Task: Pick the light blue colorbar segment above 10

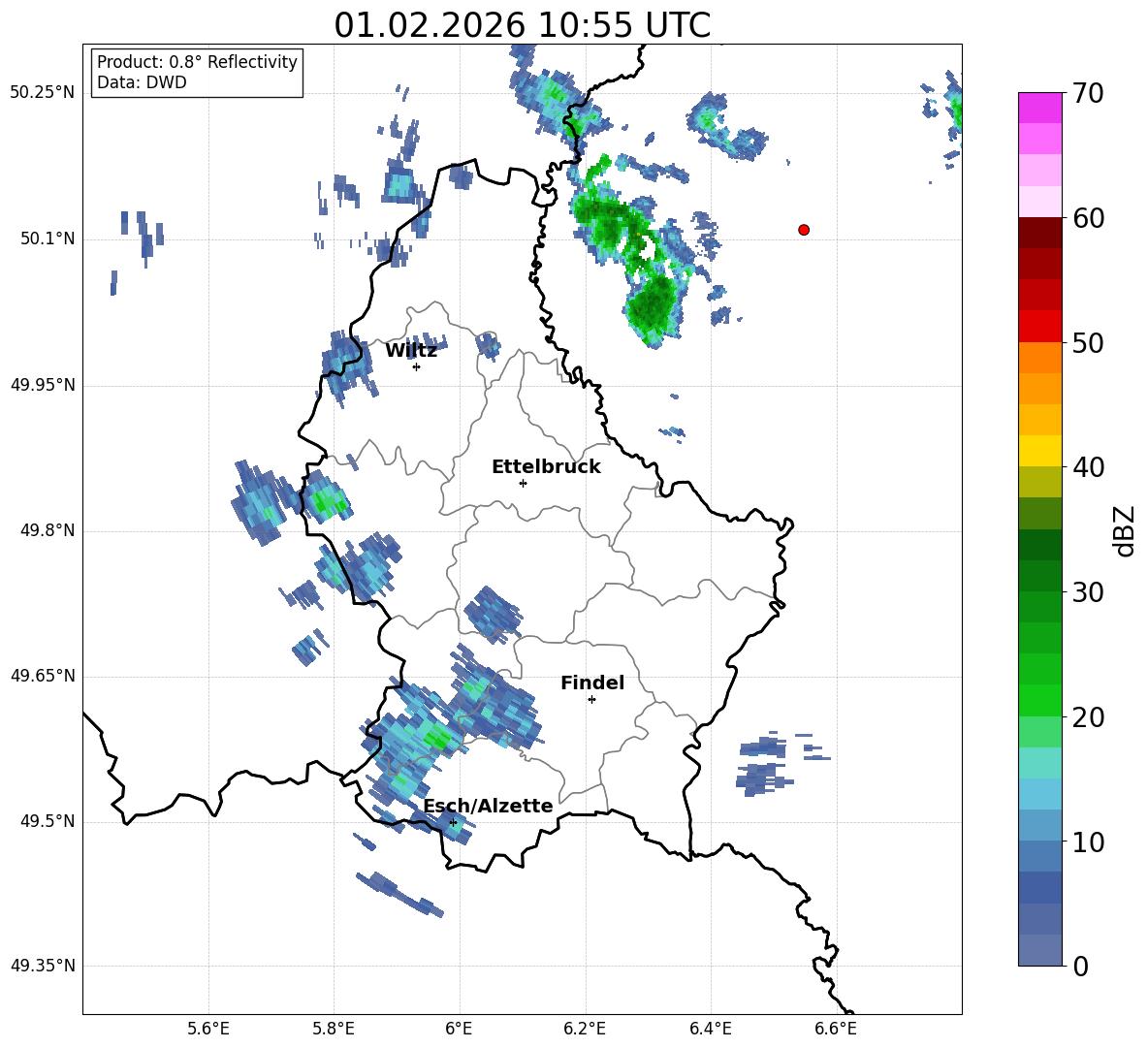Action: coord(1039,825)
